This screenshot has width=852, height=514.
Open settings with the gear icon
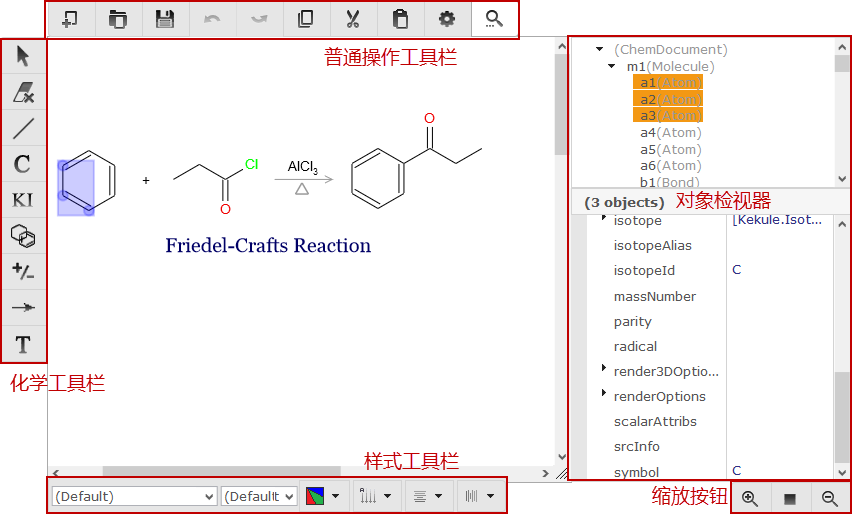pyautogui.click(x=447, y=20)
